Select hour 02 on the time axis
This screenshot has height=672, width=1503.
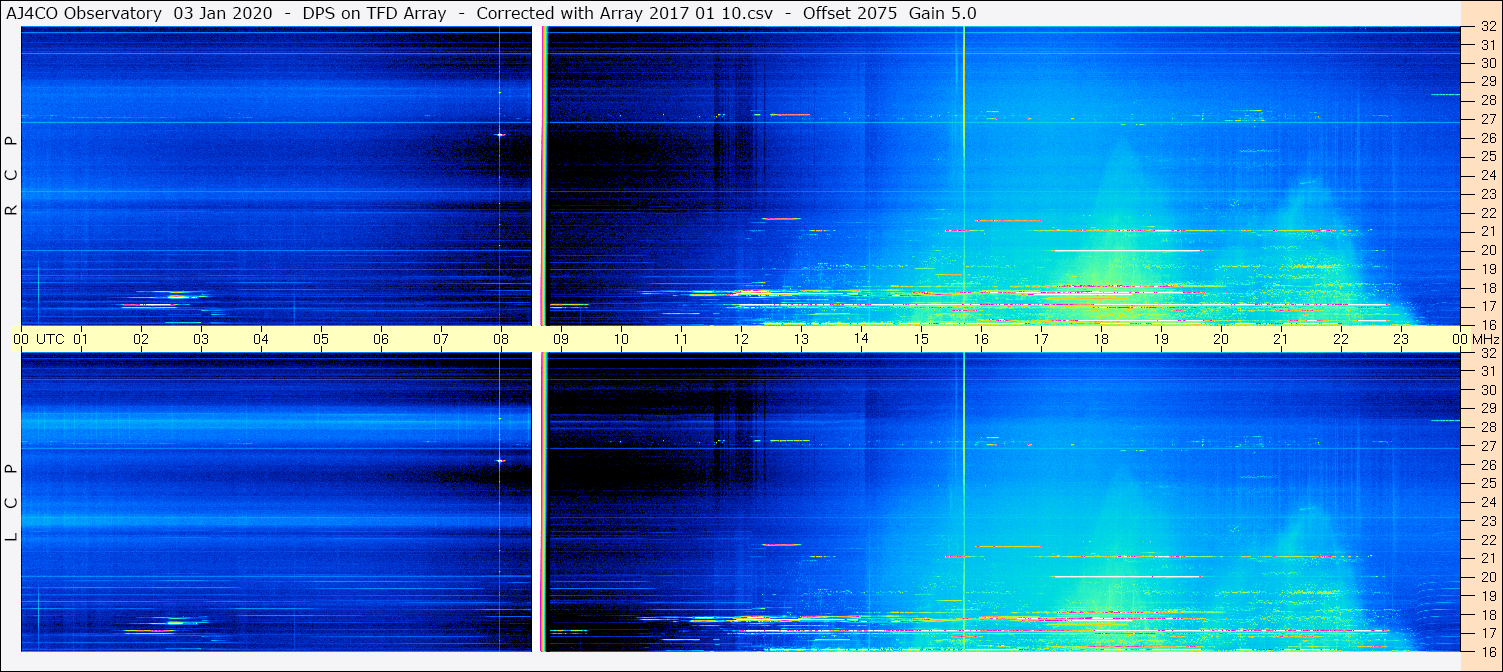coord(141,339)
